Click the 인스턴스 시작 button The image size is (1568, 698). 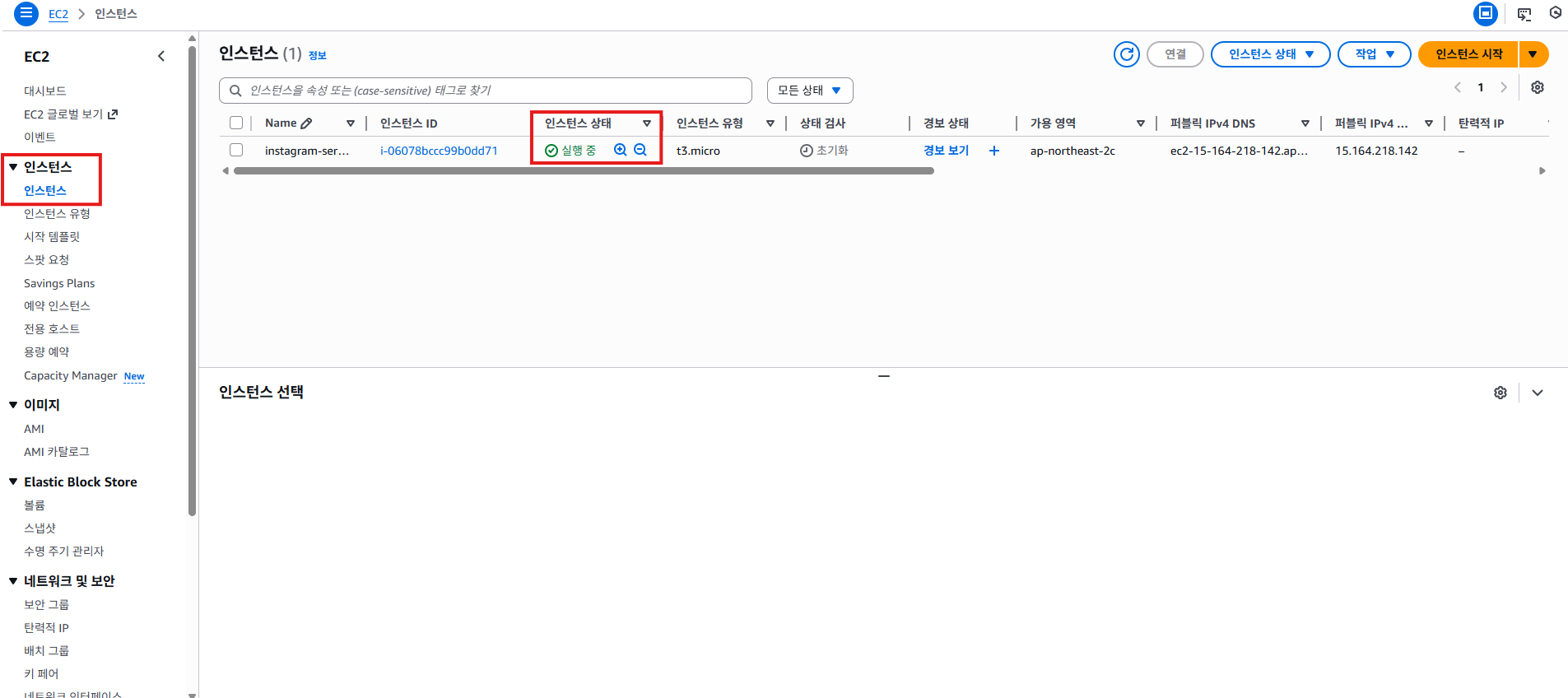coord(1468,54)
